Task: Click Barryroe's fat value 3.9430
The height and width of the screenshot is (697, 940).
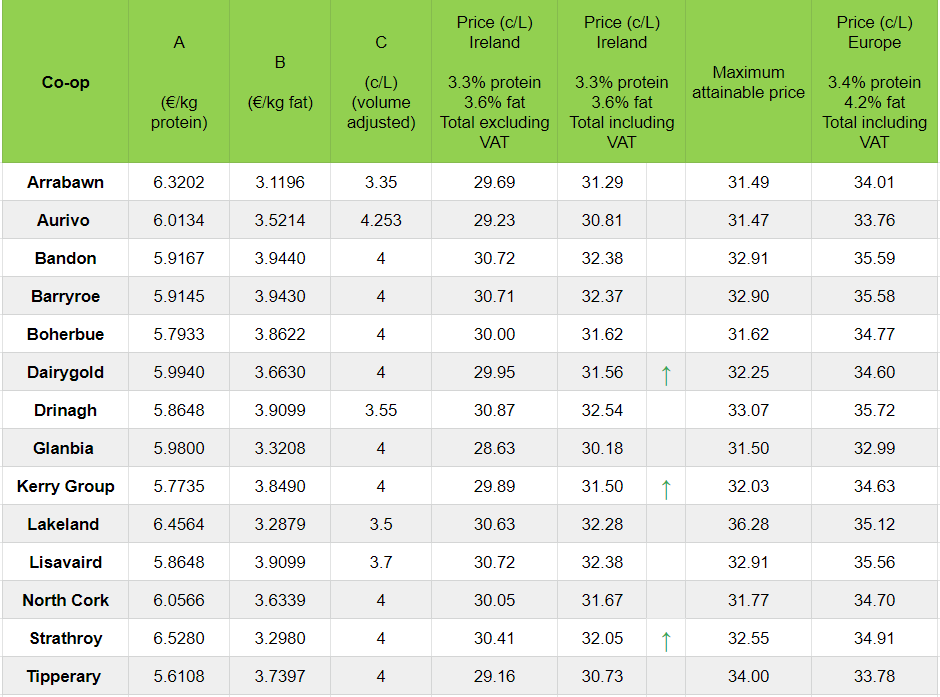Action: [x=280, y=296]
